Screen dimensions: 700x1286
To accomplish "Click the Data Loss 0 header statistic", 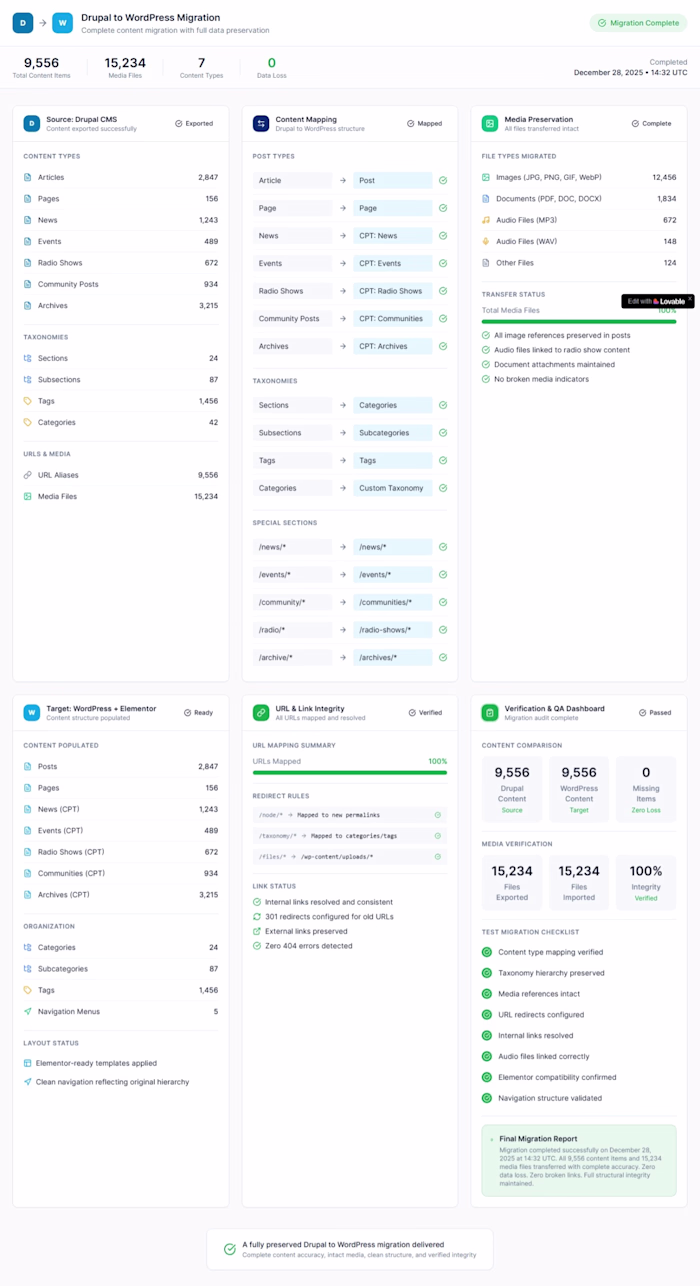I will [x=272, y=67].
